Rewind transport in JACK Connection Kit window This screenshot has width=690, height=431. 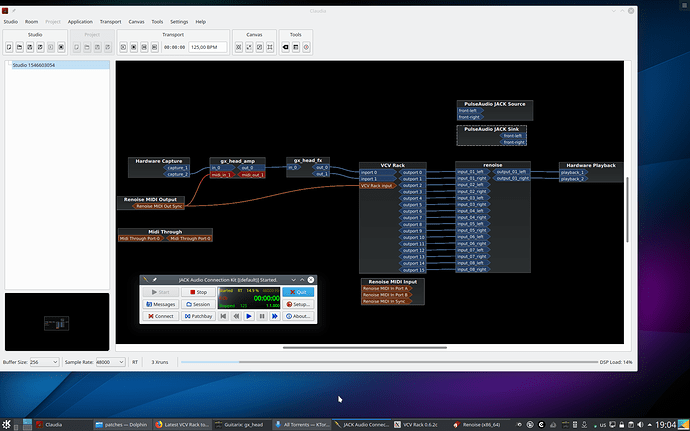tap(223, 316)
